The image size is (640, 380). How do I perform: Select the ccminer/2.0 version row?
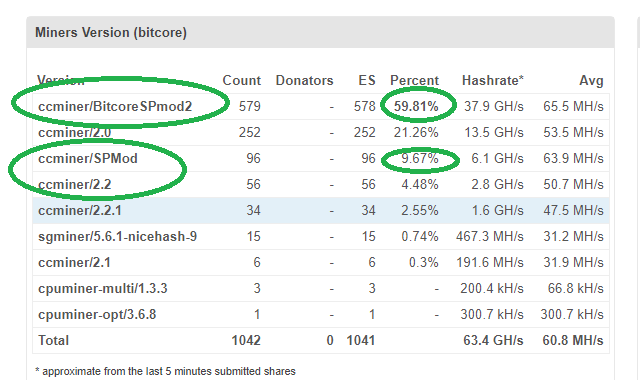321,133
